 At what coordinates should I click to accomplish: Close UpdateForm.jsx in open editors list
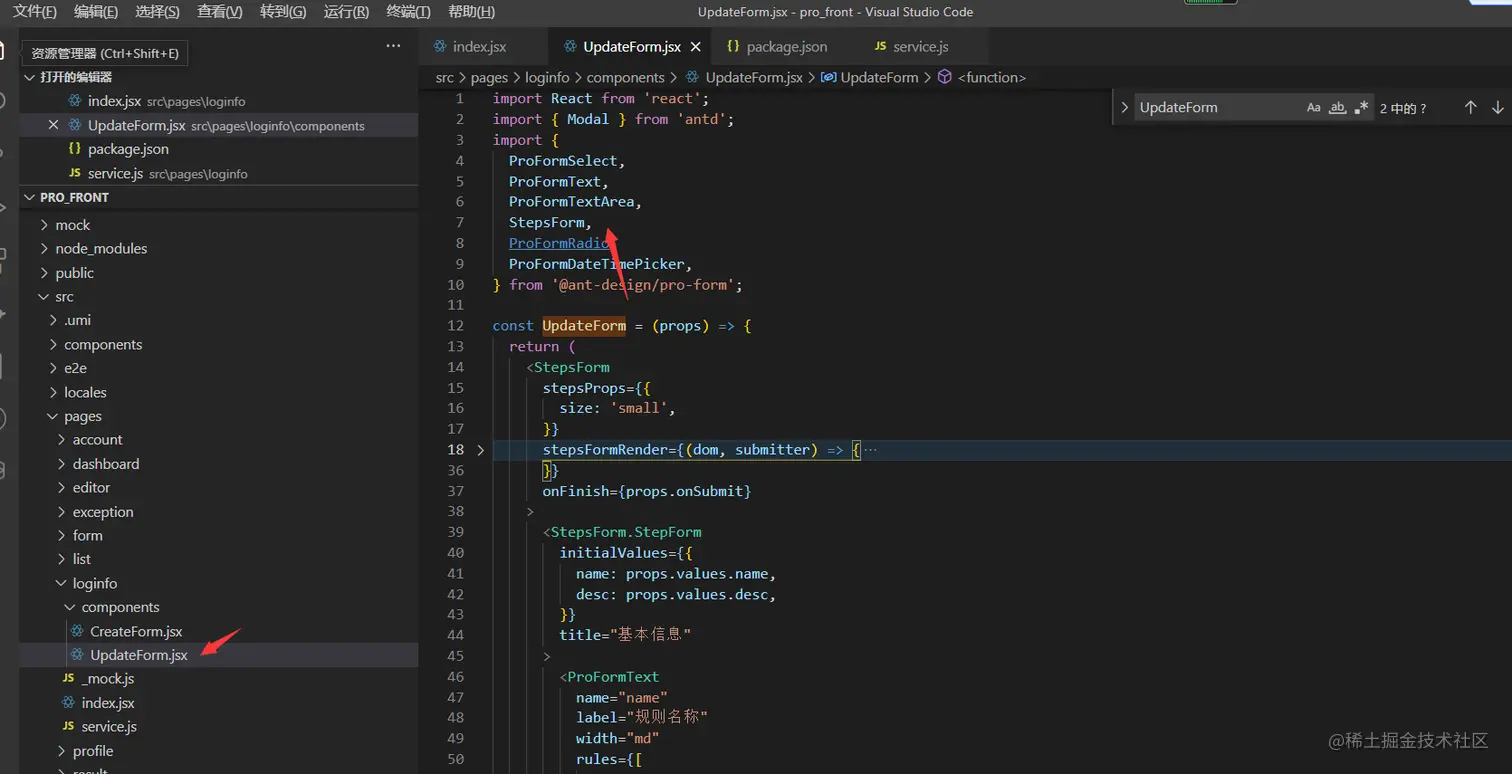click(x=54, y=125)
